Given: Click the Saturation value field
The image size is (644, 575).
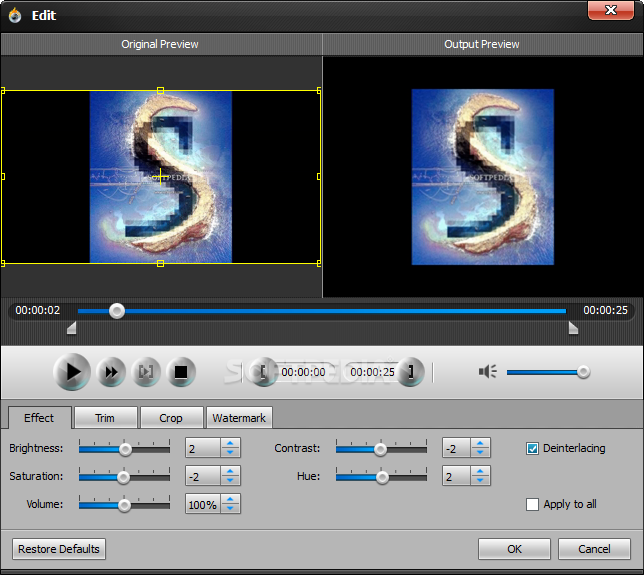Looking at the screenshot, I should [x=203, y=476].
